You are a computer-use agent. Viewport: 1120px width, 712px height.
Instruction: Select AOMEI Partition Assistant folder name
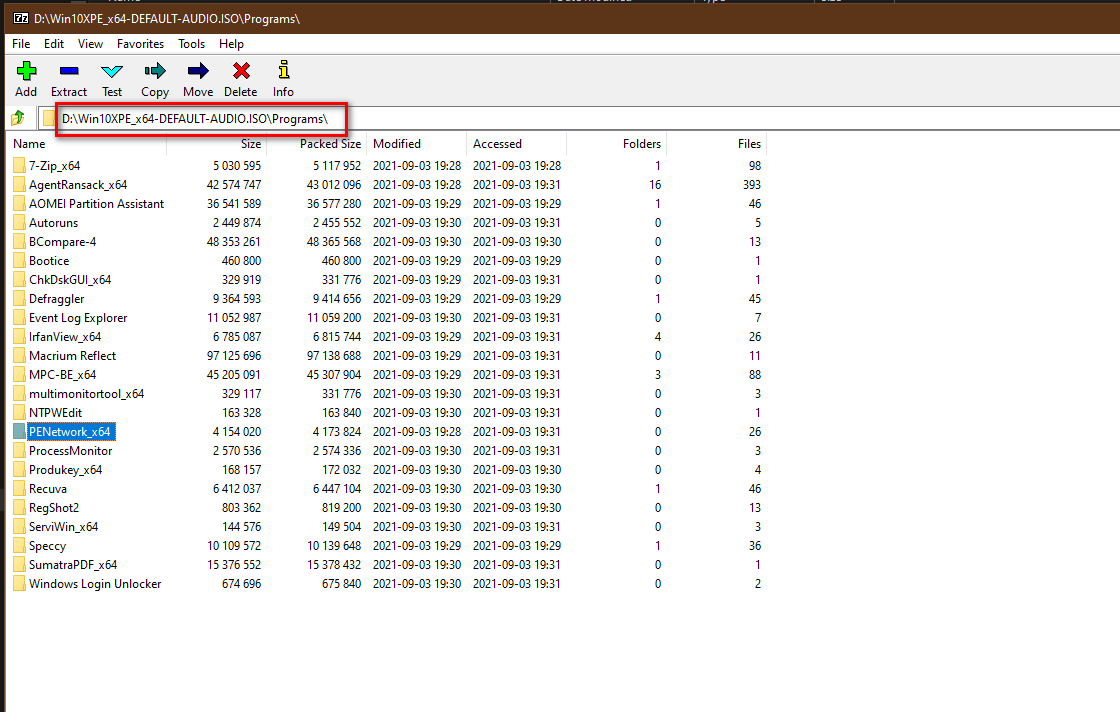click(x=96, y=204)
